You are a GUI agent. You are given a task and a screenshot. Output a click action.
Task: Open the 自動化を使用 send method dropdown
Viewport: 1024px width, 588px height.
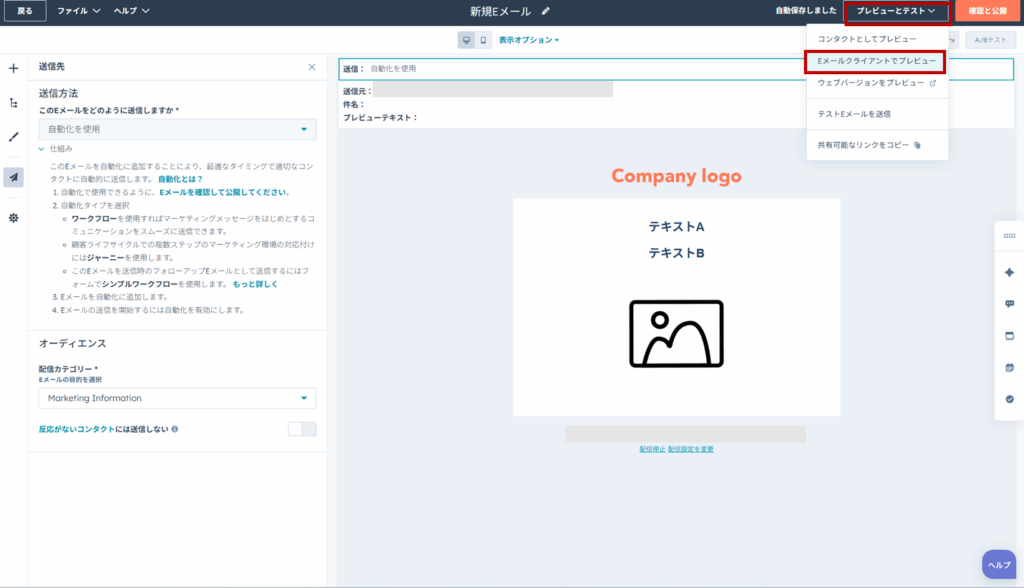(177, 129)
